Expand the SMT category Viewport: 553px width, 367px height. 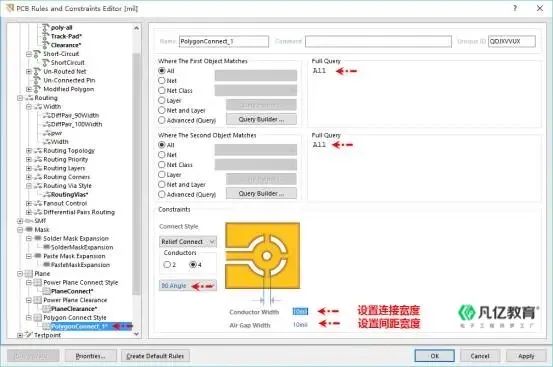click(20, 221)
